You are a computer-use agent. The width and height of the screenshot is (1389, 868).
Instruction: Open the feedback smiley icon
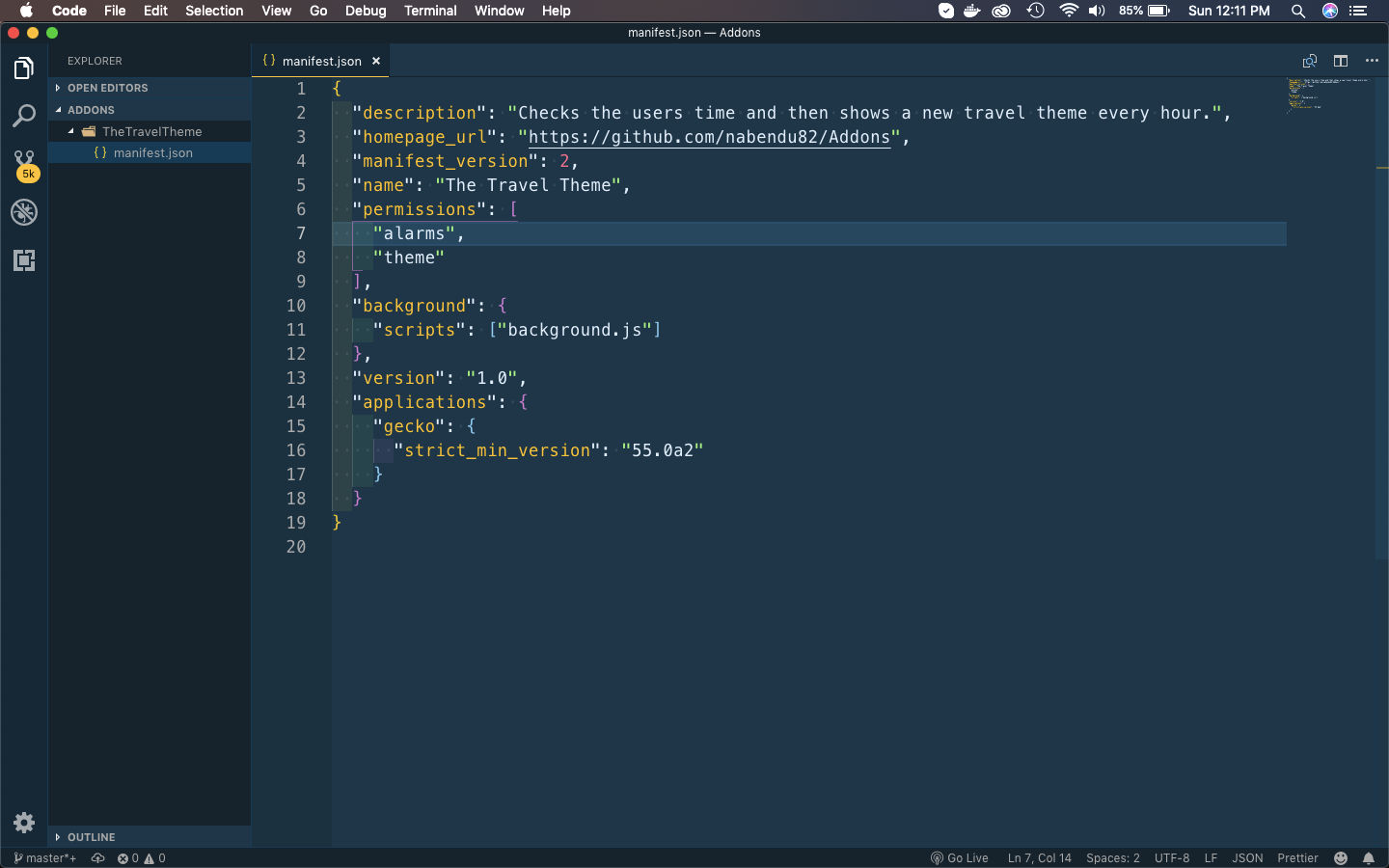(x=1341, y=858)
